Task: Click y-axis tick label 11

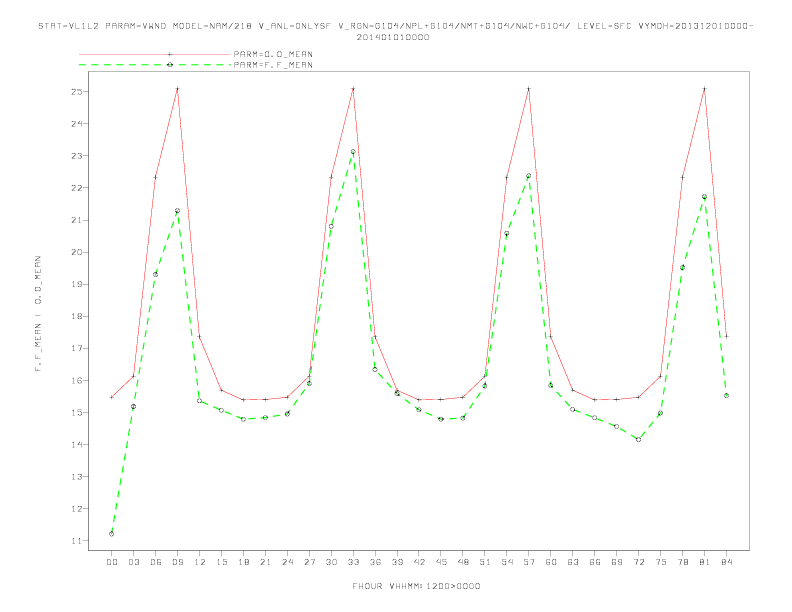Action: (x=76, y=541)
